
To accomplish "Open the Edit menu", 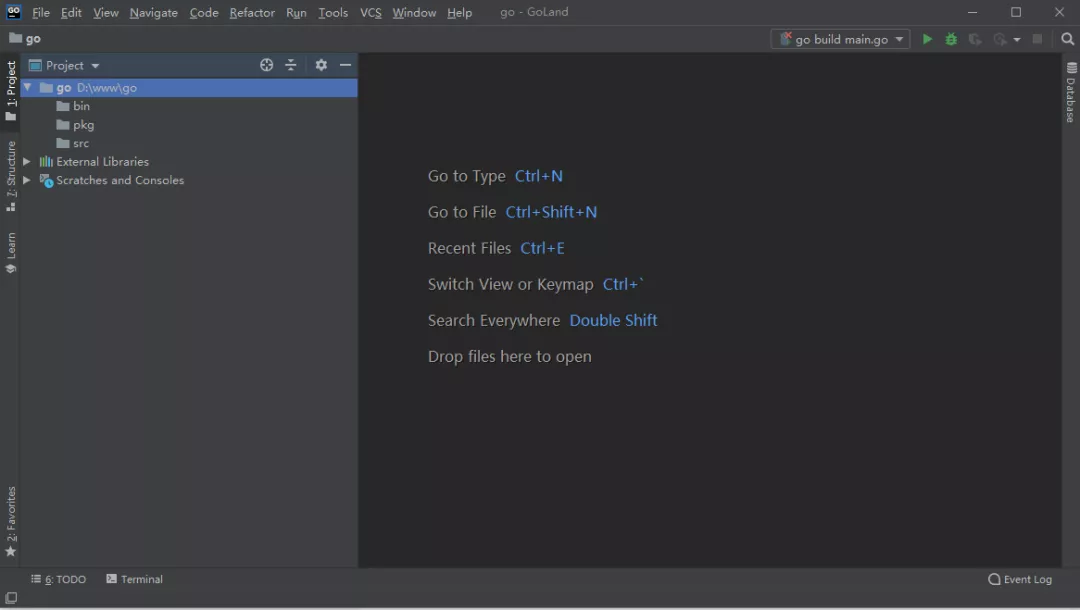I will pyautogui.click(x=71, y=12).
